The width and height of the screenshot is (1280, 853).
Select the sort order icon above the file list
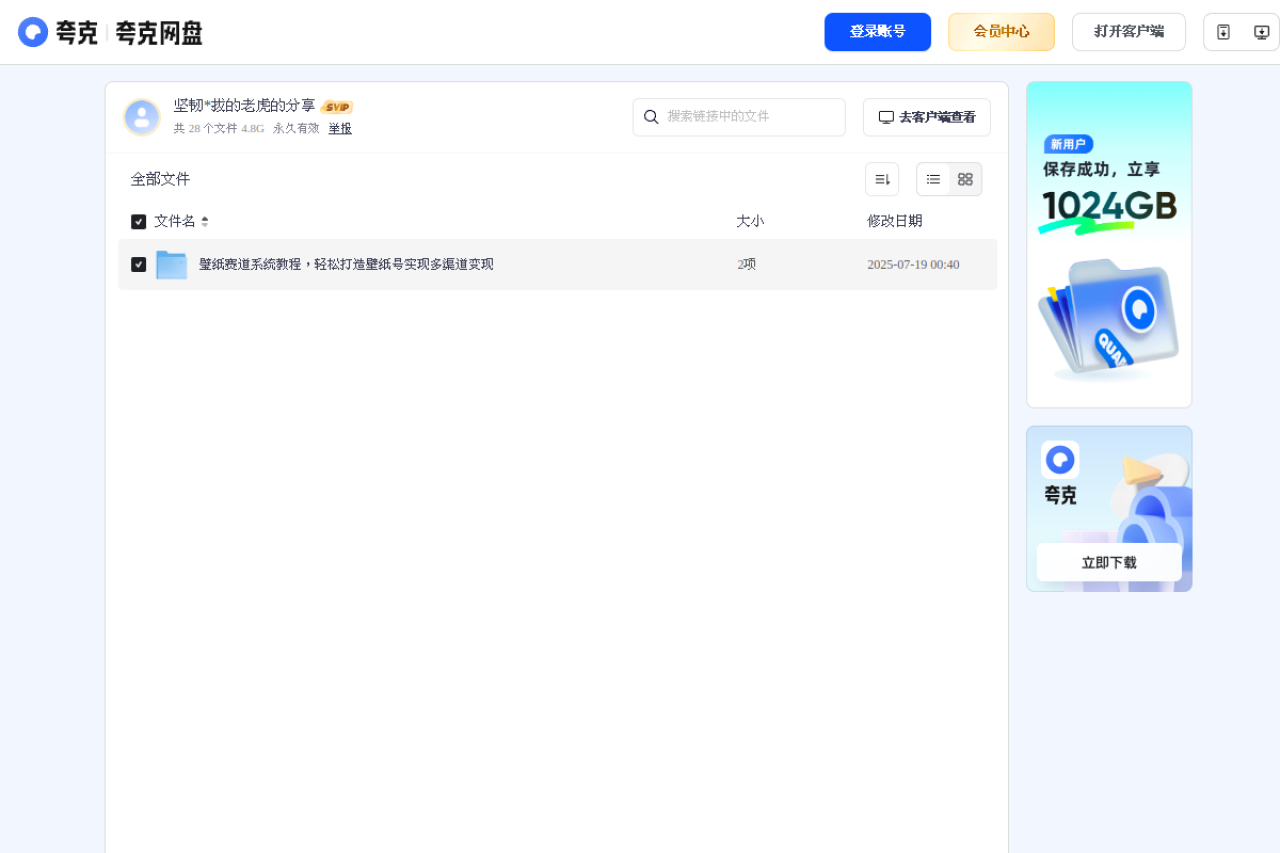pos(881,178)
